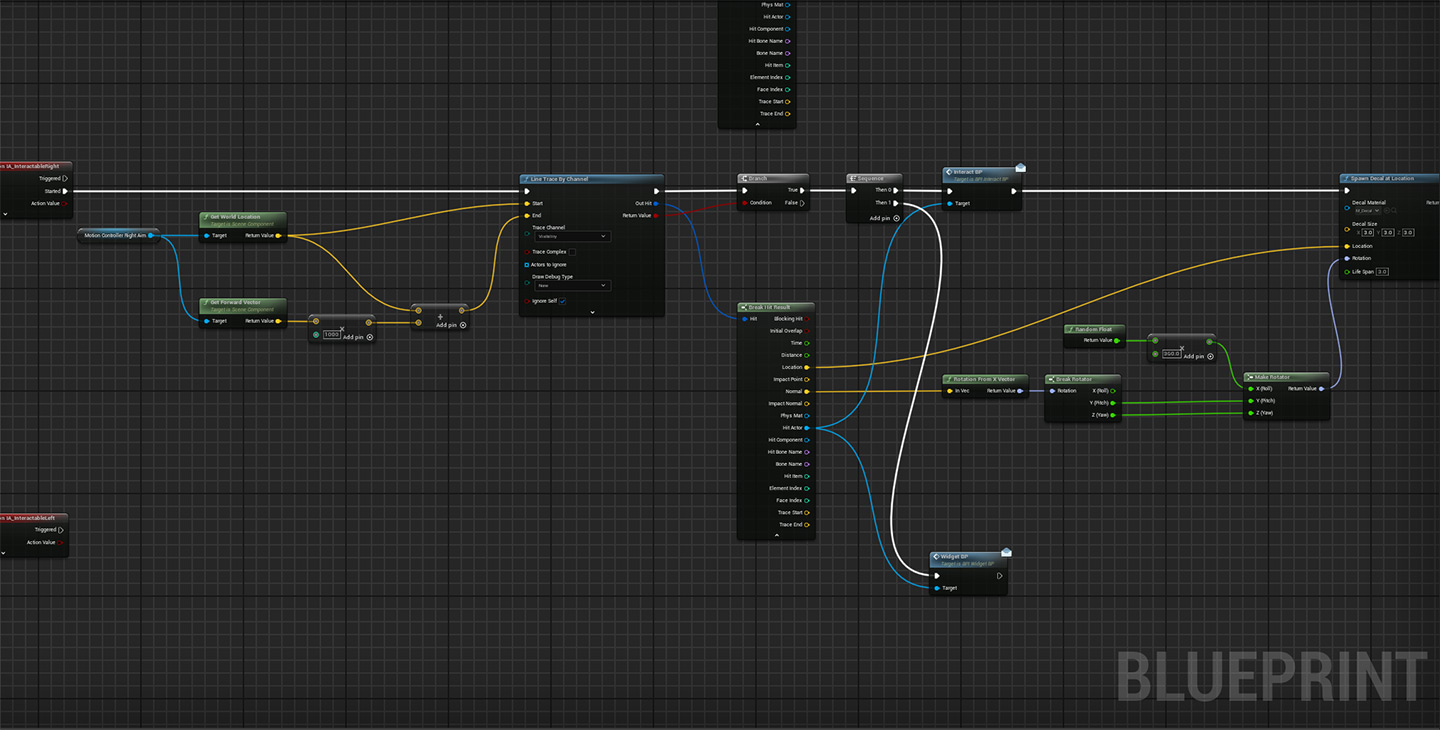Click the Rotation input pin on Spawn Decal
Screen dimensions: 1440x730
point(1347,258)
